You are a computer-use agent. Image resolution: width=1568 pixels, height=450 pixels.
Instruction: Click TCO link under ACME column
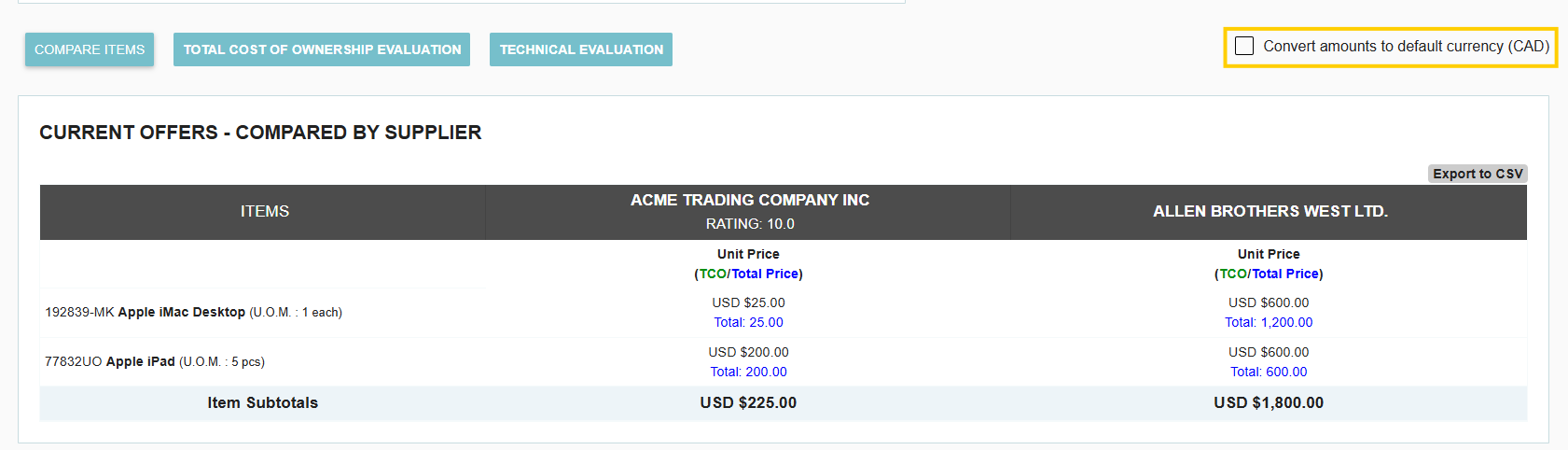pyautogui.click(x=713, y=274)
